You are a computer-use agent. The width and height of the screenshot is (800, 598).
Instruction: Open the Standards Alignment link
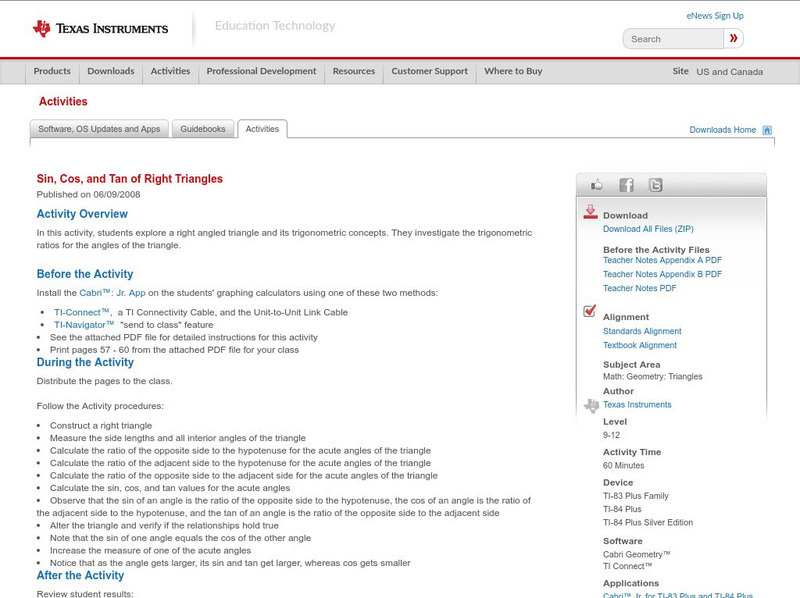642,331
